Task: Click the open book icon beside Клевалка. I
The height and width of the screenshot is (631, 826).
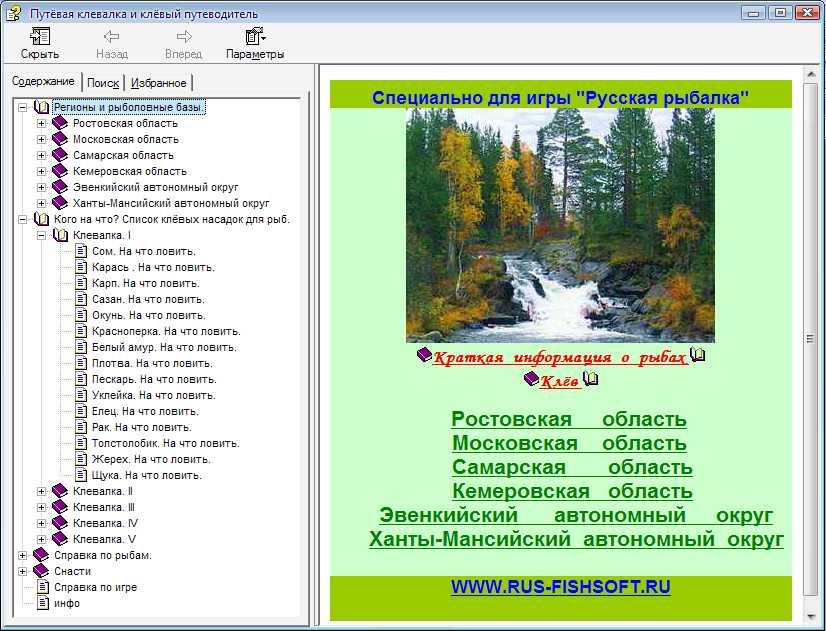Action: (60, 235)
